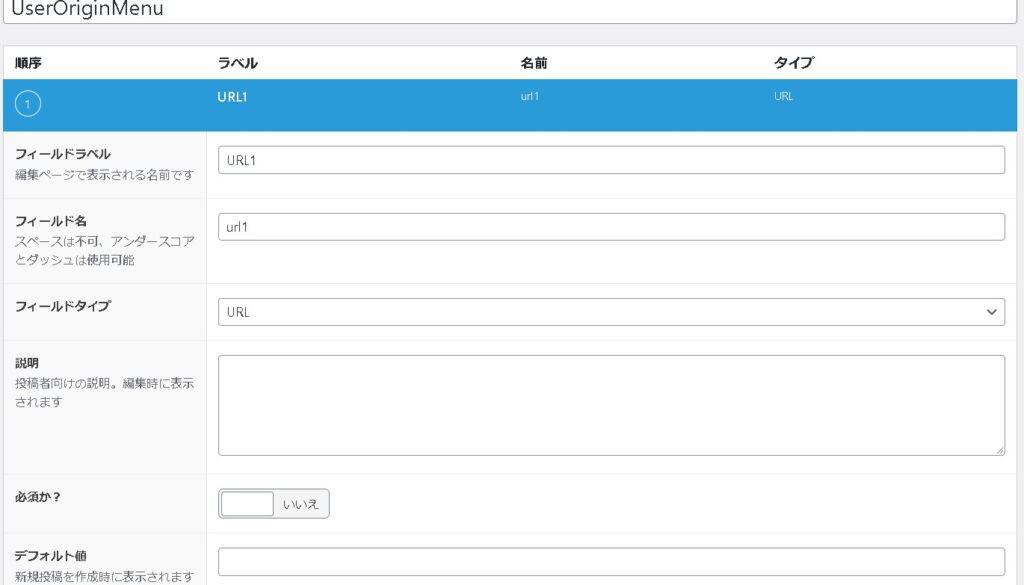Focus the フィールドラベル input containing URL1
The image size is (1024, 585).
610,160
